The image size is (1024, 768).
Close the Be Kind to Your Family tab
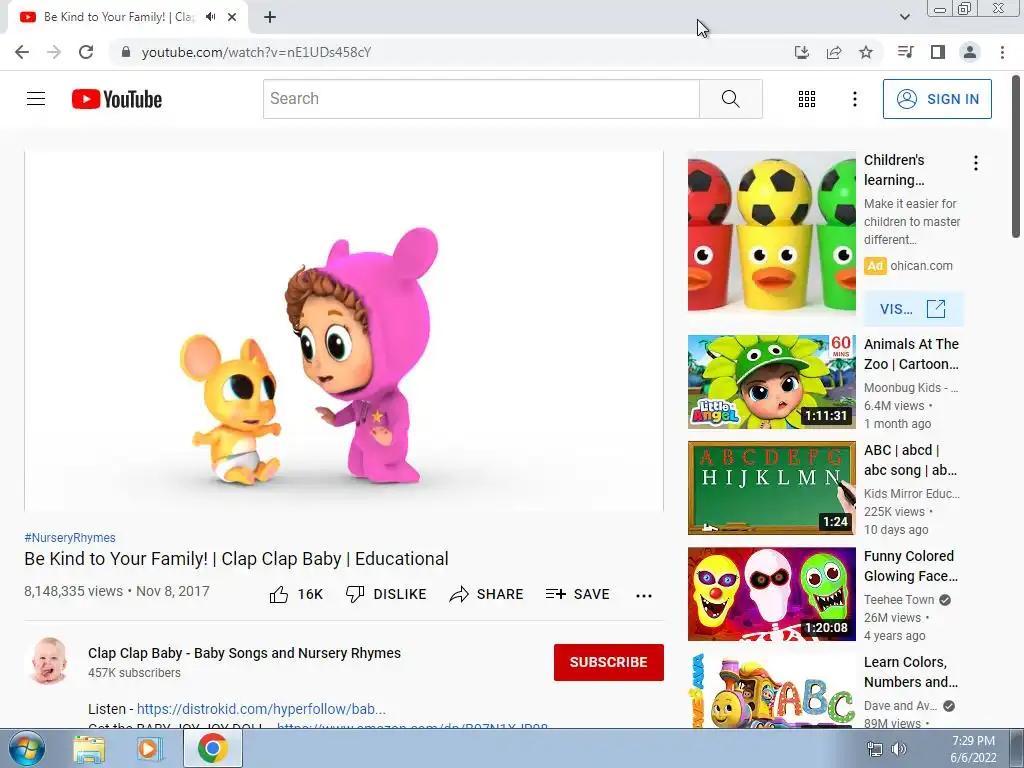[232, 17]
